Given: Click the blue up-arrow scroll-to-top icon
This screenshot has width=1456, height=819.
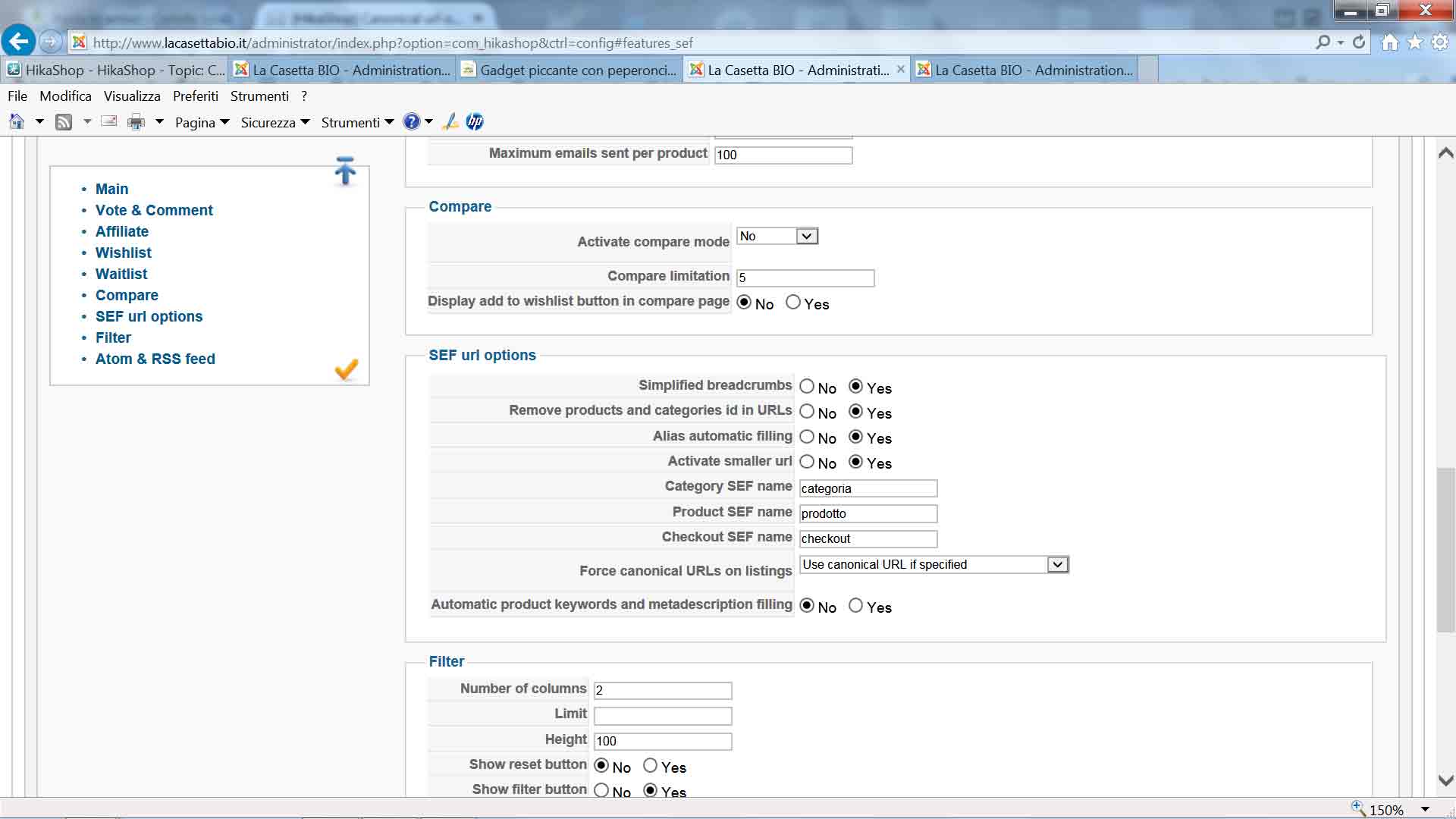Looking at the screenshot, I should [x=345, y=171].
